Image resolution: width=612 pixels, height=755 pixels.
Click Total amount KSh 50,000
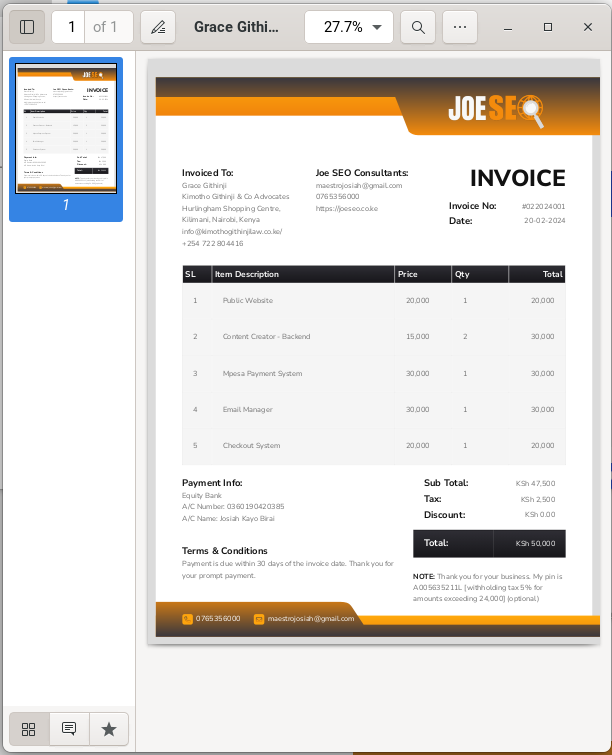[535, 544]
